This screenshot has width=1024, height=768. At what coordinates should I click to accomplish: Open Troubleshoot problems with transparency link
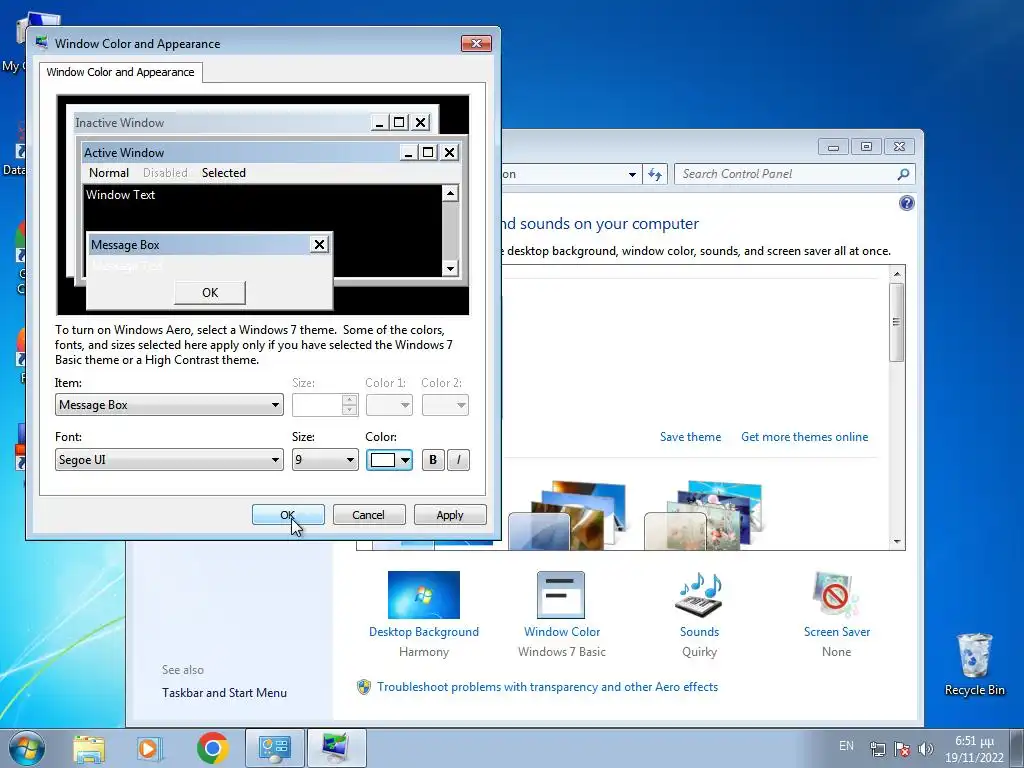click(547, 687)
